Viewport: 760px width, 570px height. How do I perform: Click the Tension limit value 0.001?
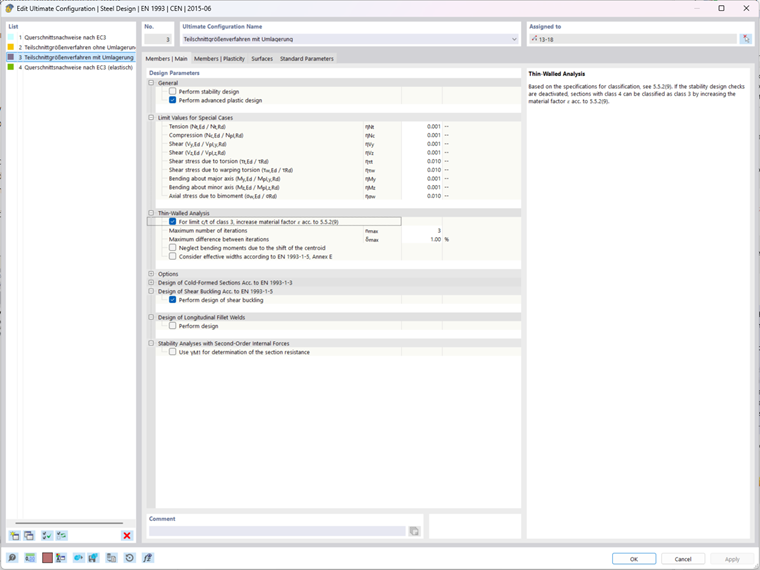pos(422,127)
